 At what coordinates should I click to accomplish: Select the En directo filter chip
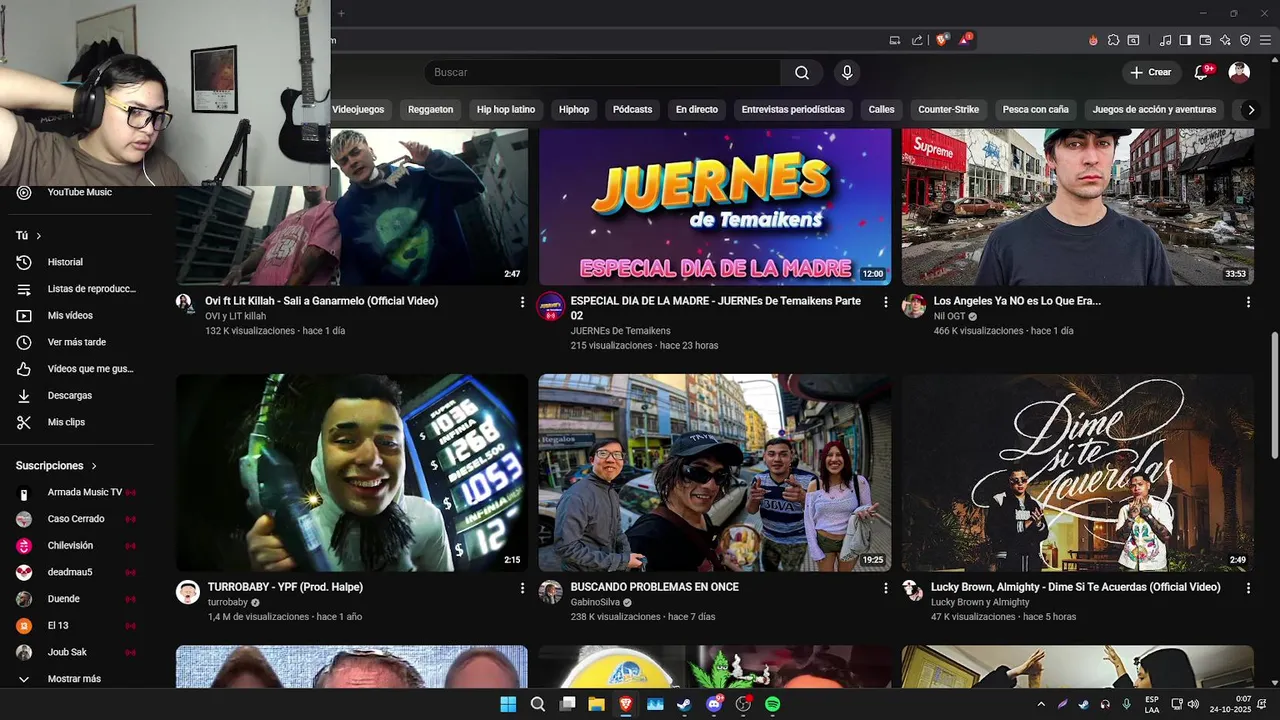[697, 109]
